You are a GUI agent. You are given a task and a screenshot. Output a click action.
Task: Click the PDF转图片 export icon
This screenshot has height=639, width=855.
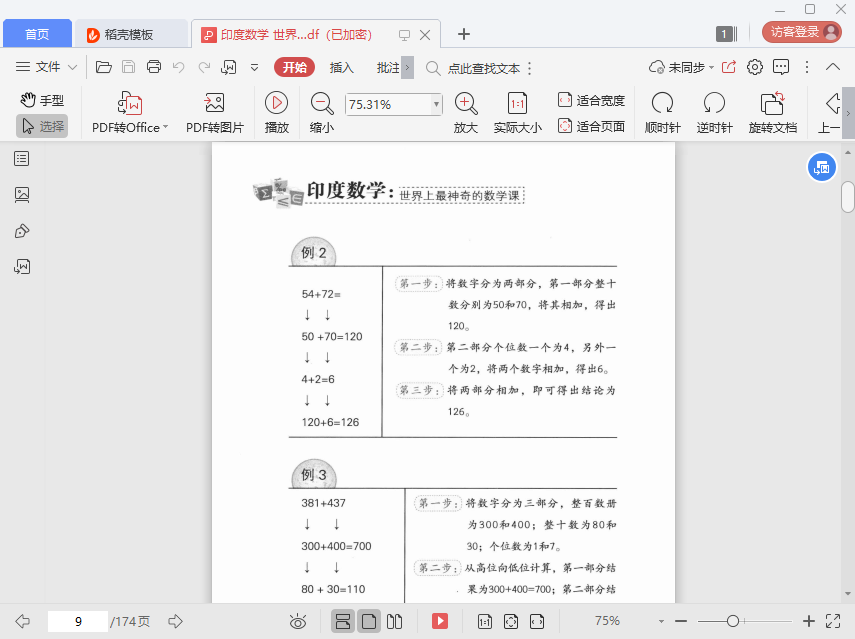[x=214, y=104]
